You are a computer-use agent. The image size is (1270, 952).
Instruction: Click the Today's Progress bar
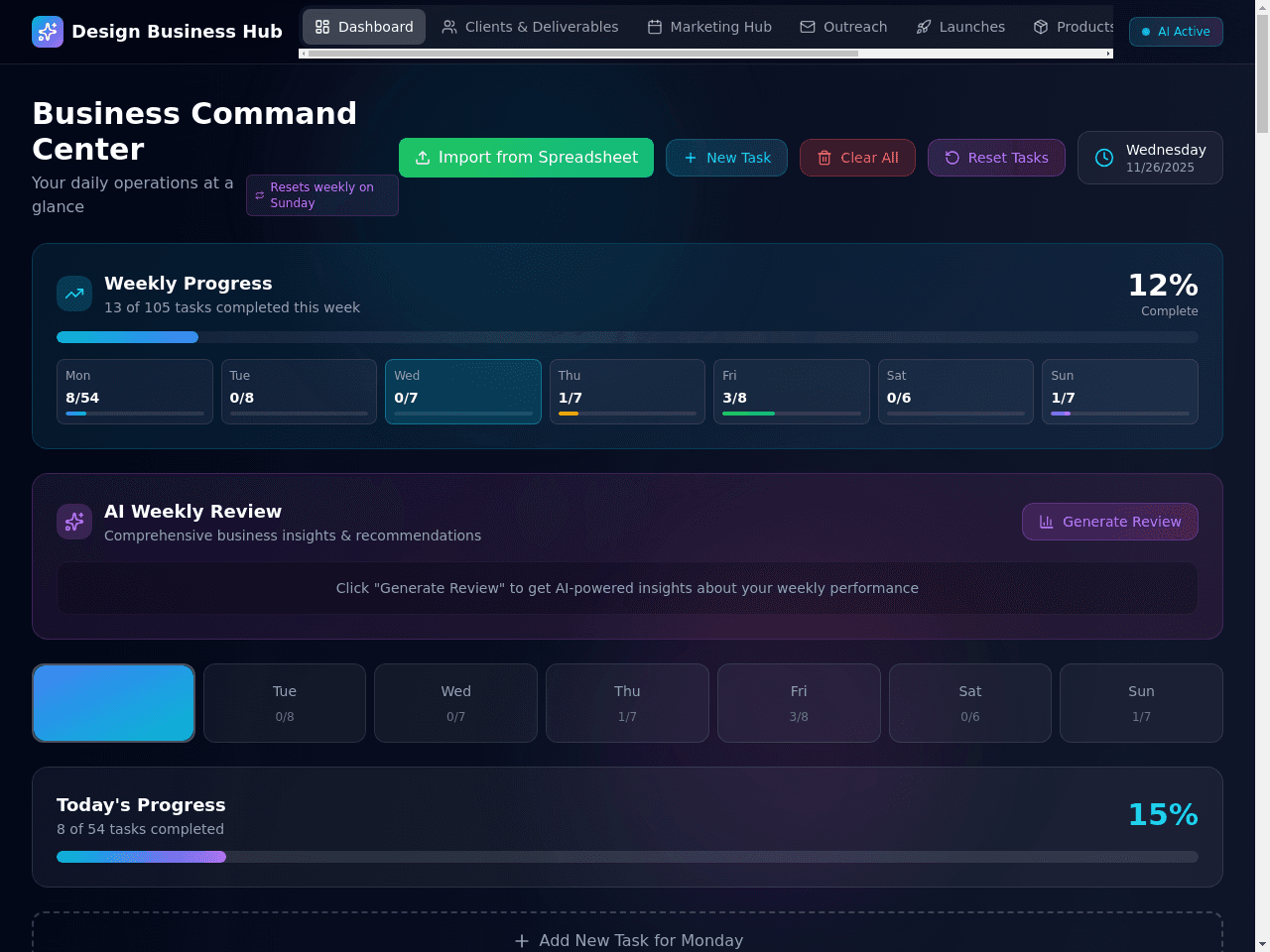pyautogui.click(x=627, y=857)
